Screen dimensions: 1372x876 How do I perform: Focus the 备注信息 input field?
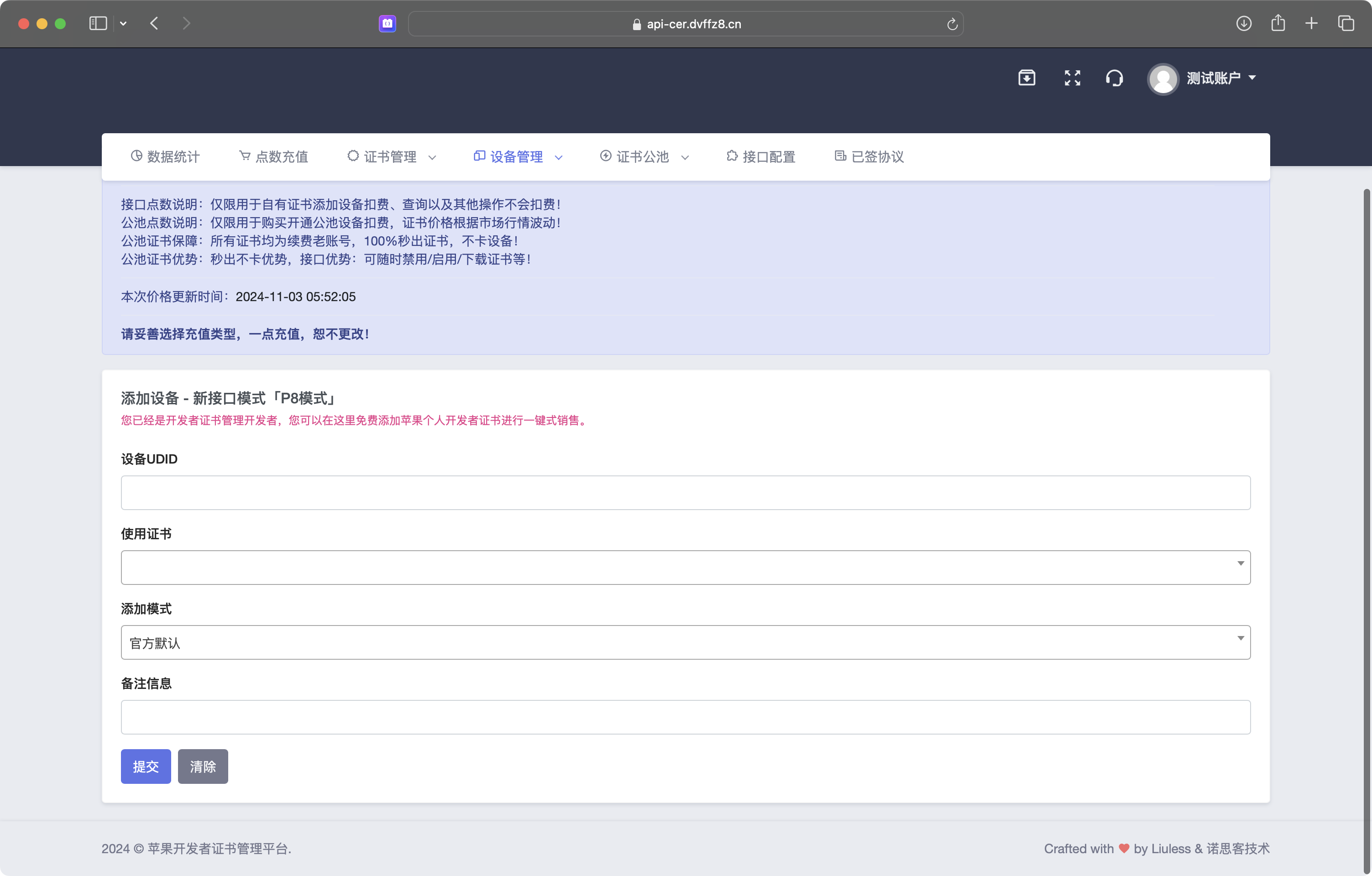686,717
